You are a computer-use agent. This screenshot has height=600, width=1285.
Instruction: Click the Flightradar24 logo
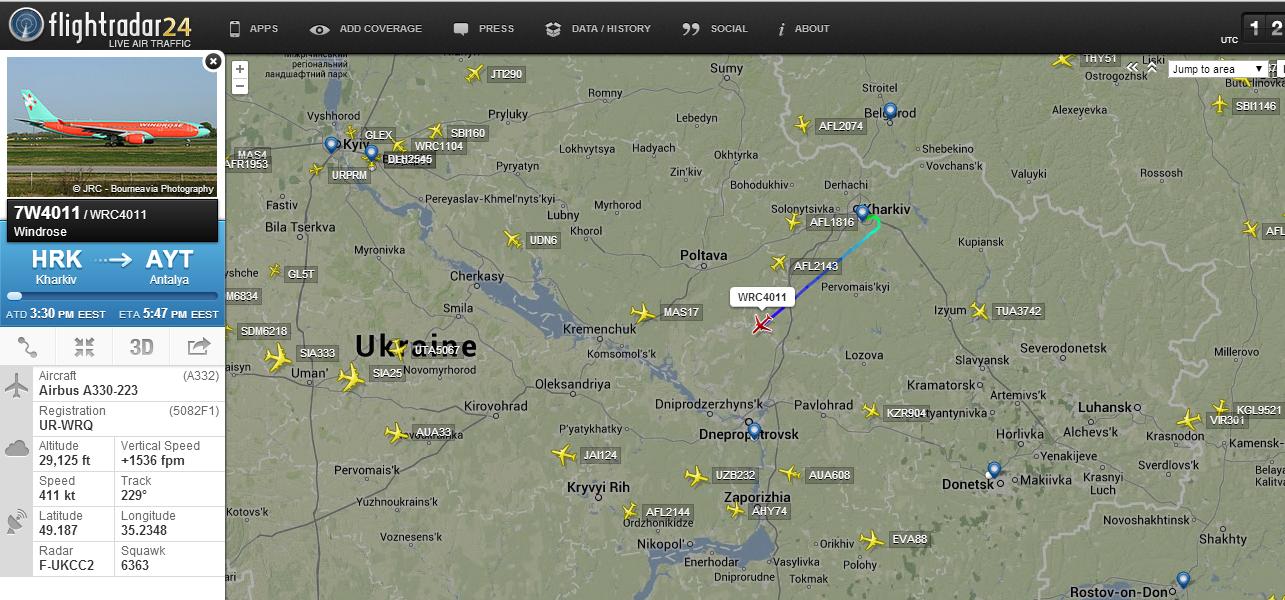pos(100,26)
